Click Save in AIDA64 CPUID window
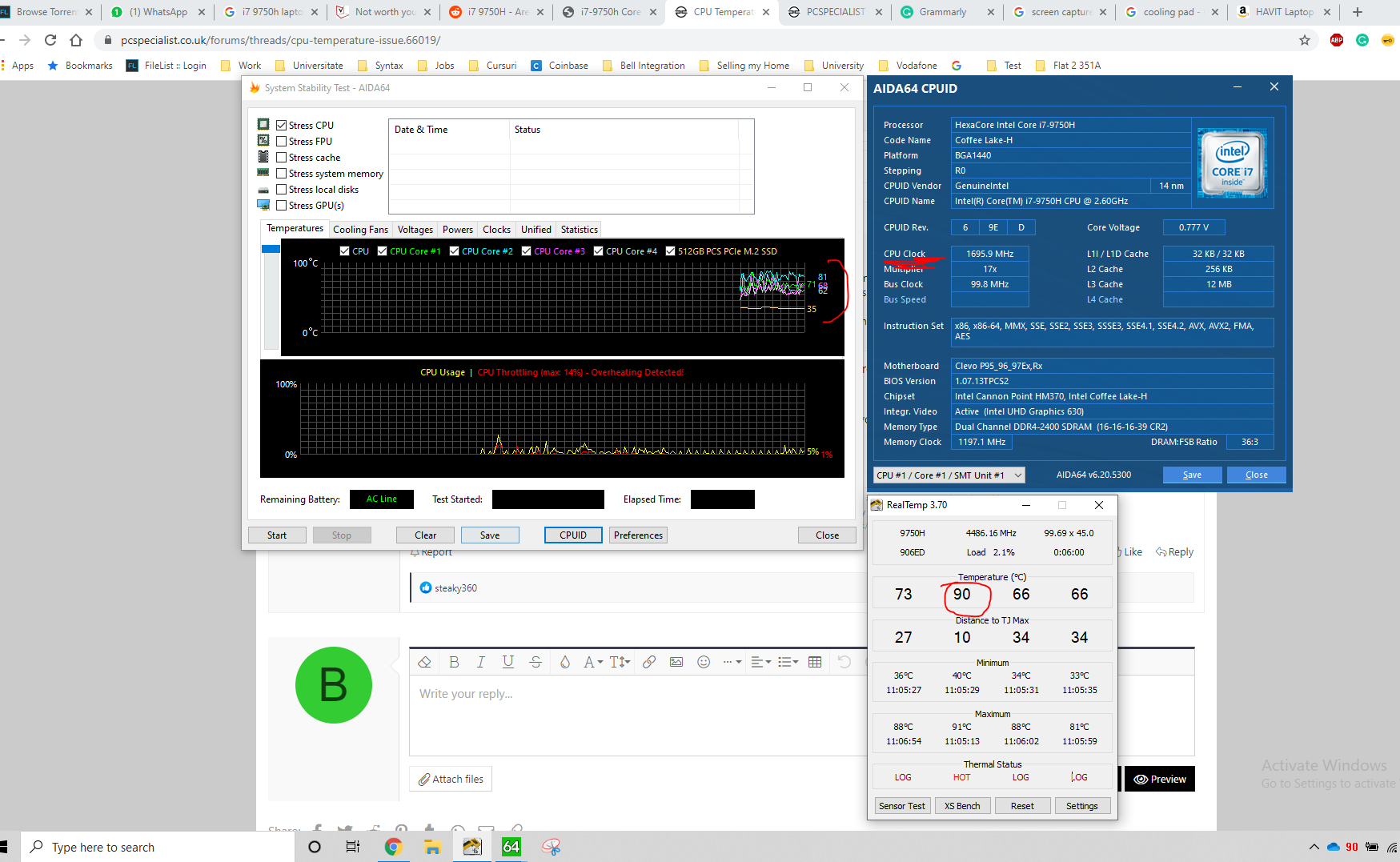1400x862 pixels. click(x=1192, y=475)
